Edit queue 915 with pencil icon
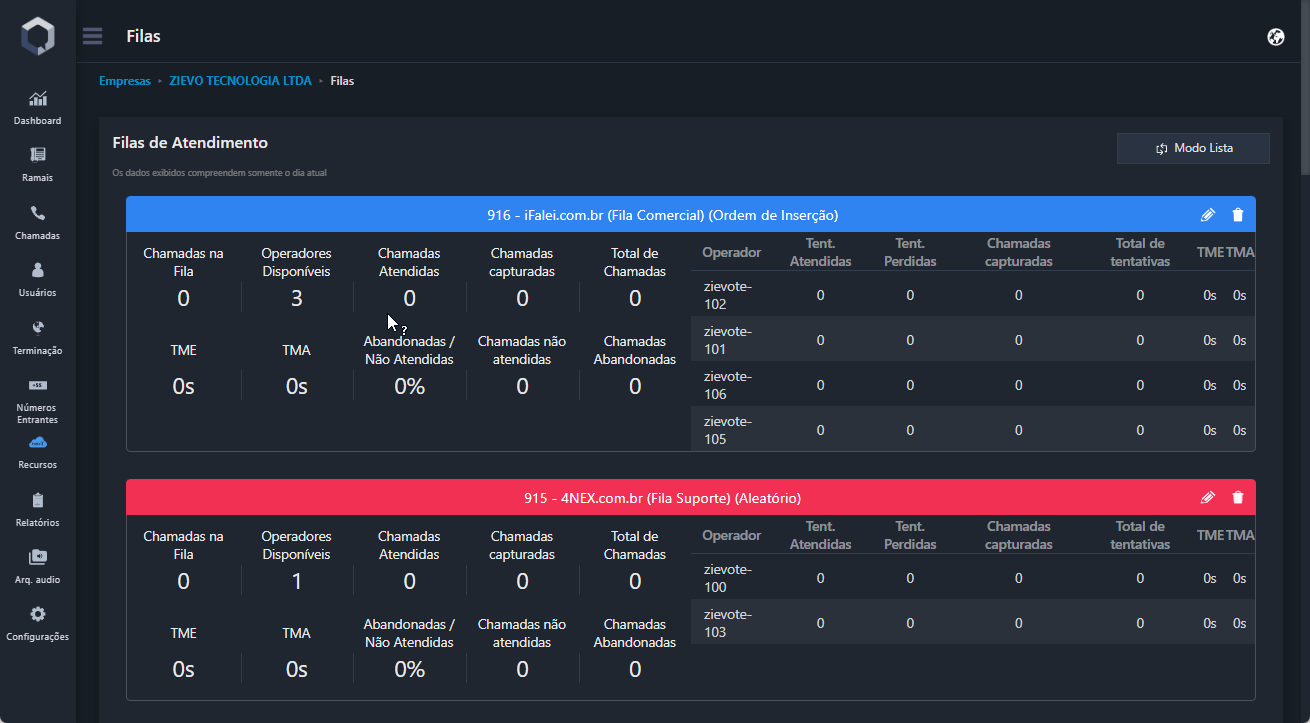The image size is (1310, 723). point(1207,498)
